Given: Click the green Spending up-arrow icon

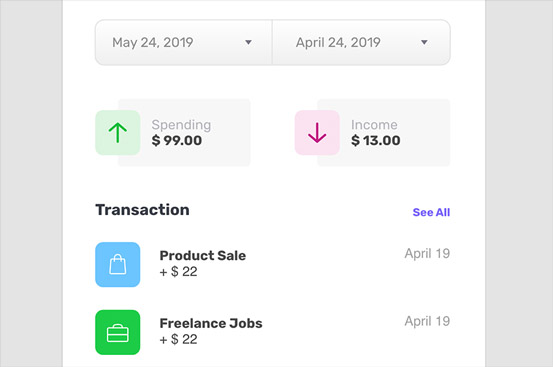Looking at the screenshot, I should [x=118, y=133].
